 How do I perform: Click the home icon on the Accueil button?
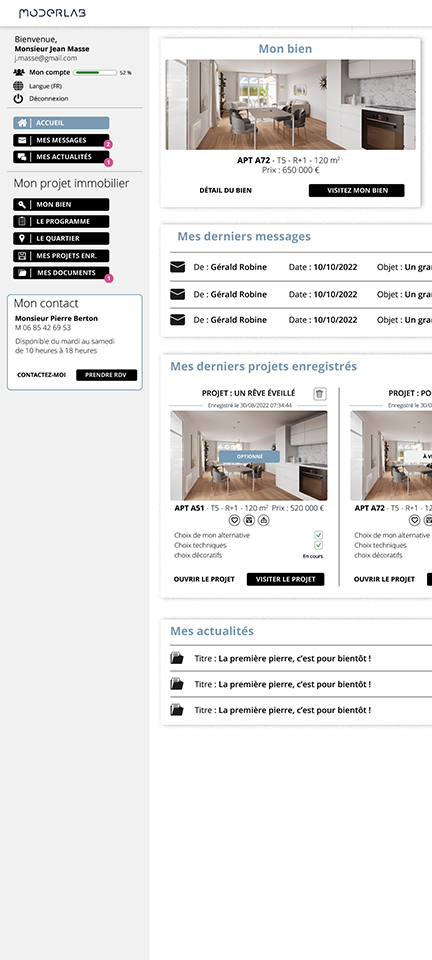pyautogui.click(x=22, y=123)
